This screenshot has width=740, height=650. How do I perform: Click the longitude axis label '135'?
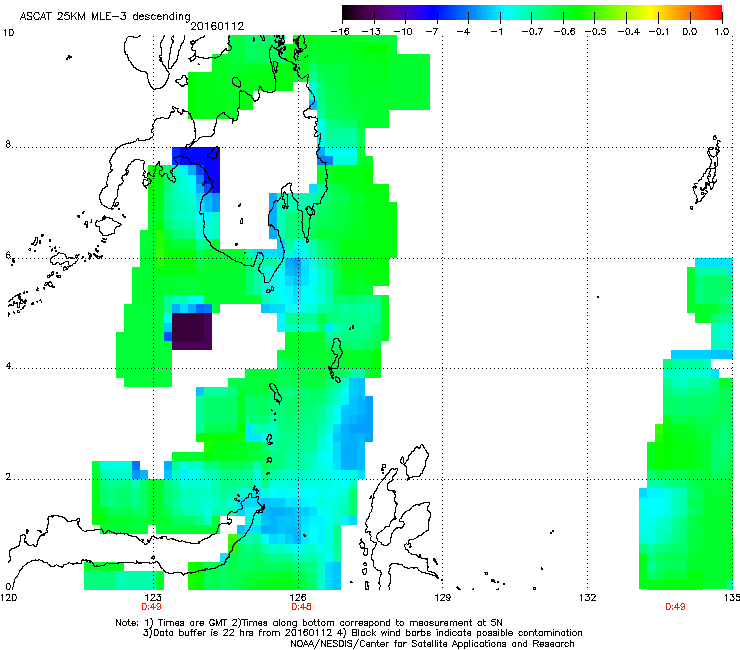[732, 598]
